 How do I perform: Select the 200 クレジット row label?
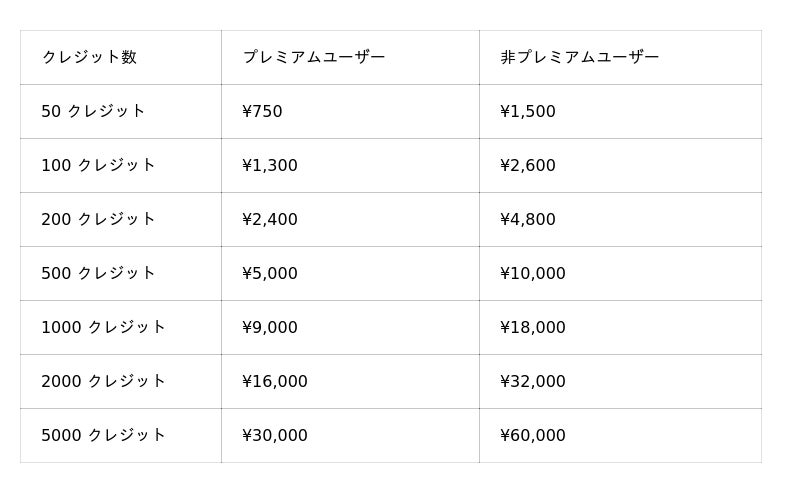click(98, 219)
